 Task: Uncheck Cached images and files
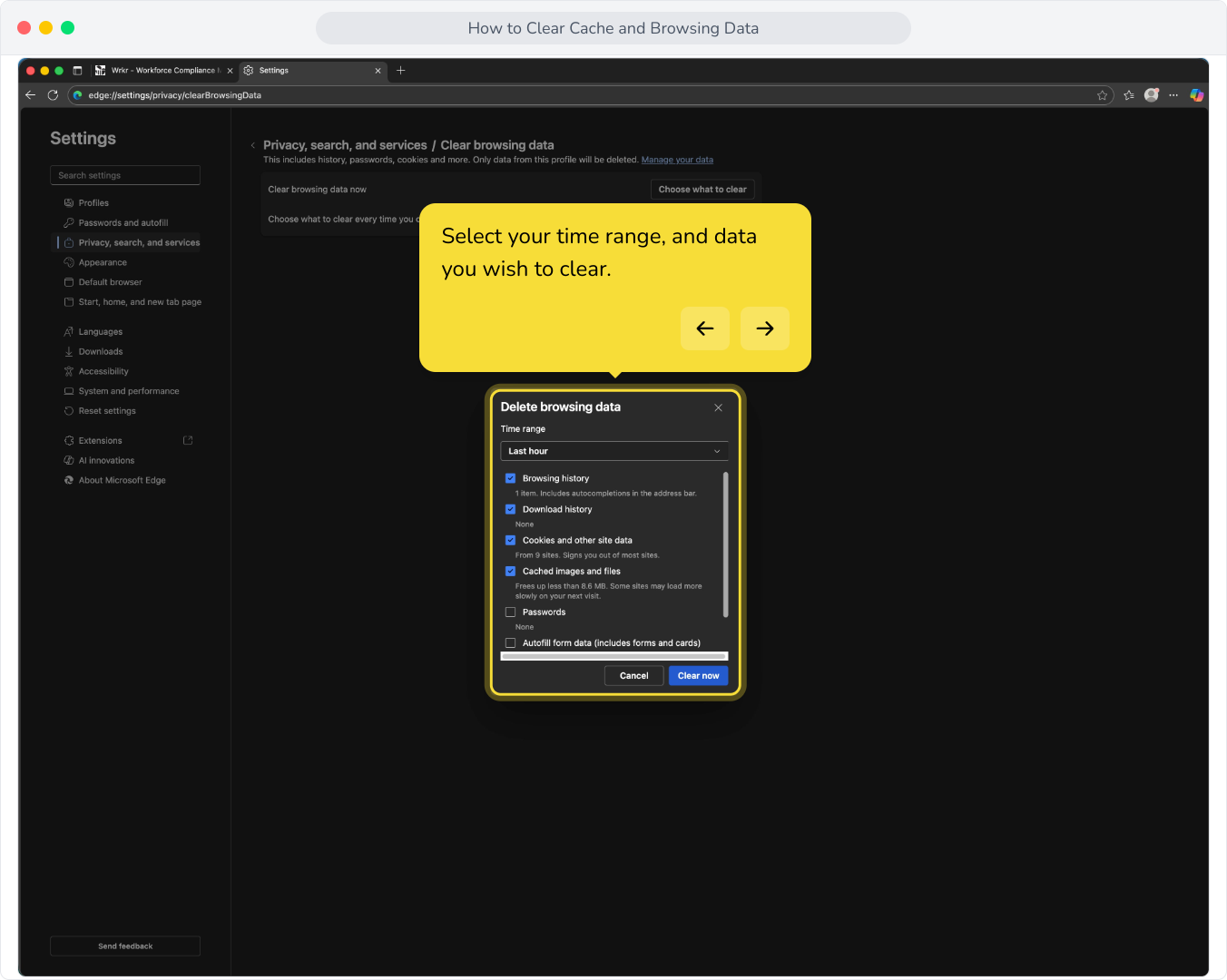click(510, 571)
